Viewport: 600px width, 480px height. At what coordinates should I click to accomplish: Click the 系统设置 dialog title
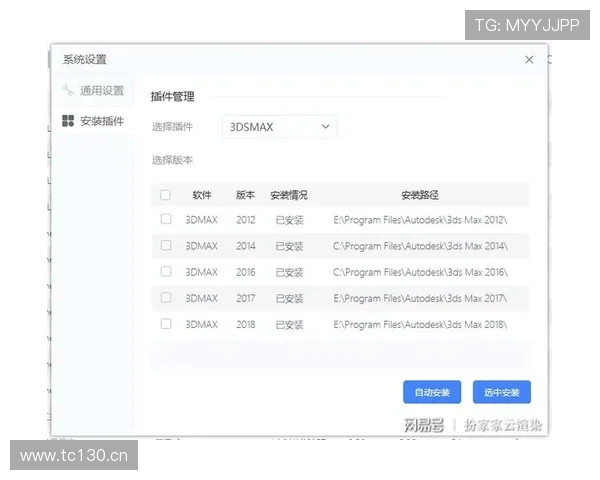pyautogui.click(x=85, y=60)
